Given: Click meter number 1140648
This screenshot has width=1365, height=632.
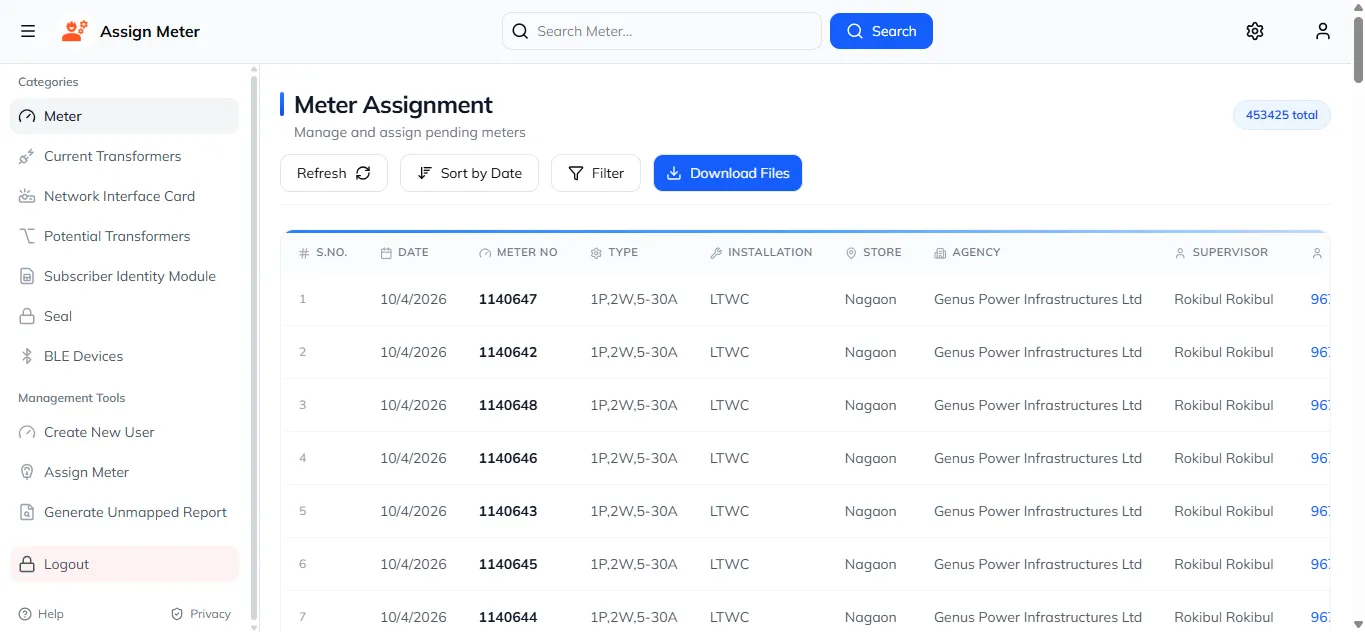Looking at the screenshot, I should click(508, 405).
